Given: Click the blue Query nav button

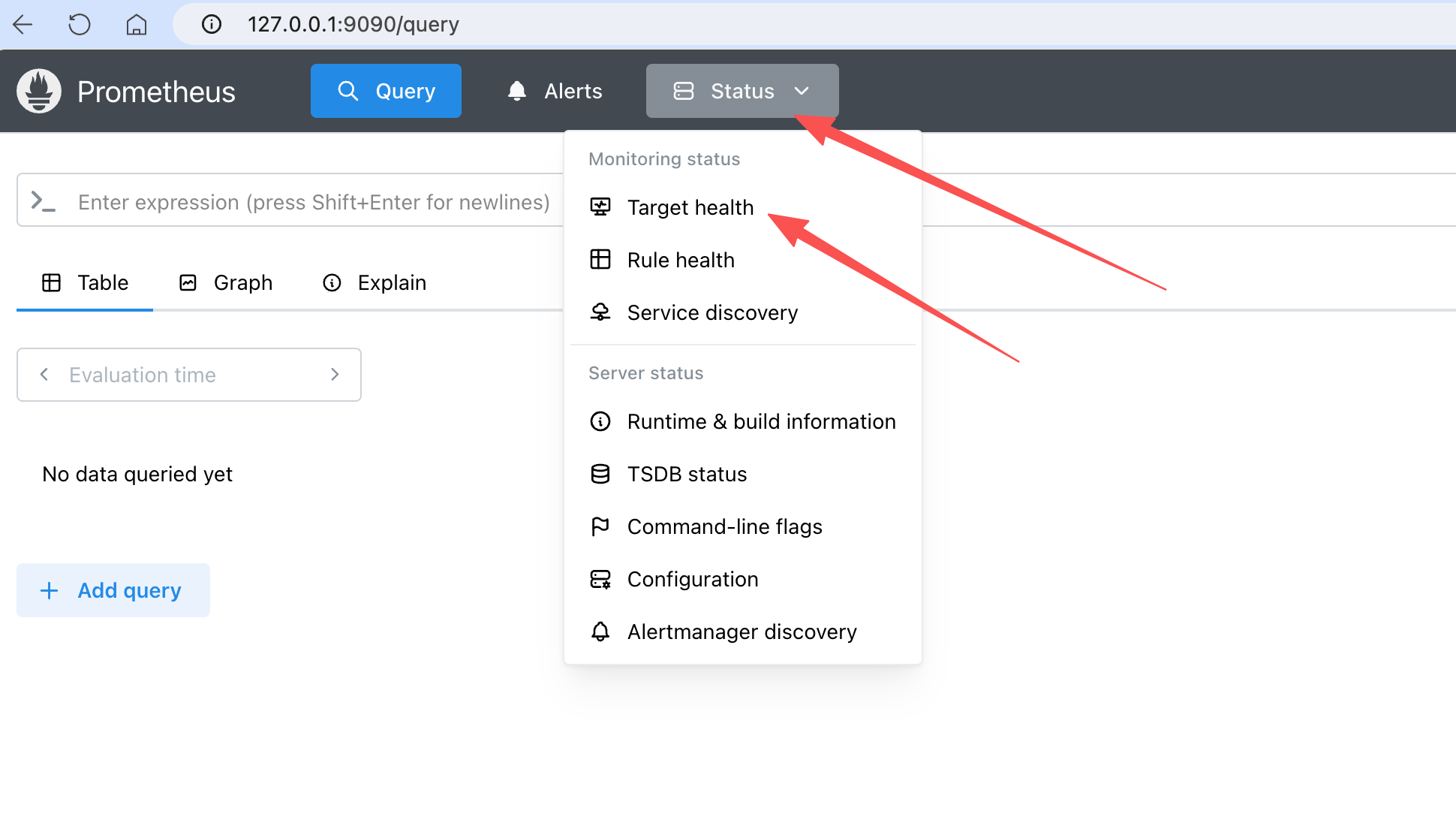Looking at the screenshot, I should pos(386,91).
